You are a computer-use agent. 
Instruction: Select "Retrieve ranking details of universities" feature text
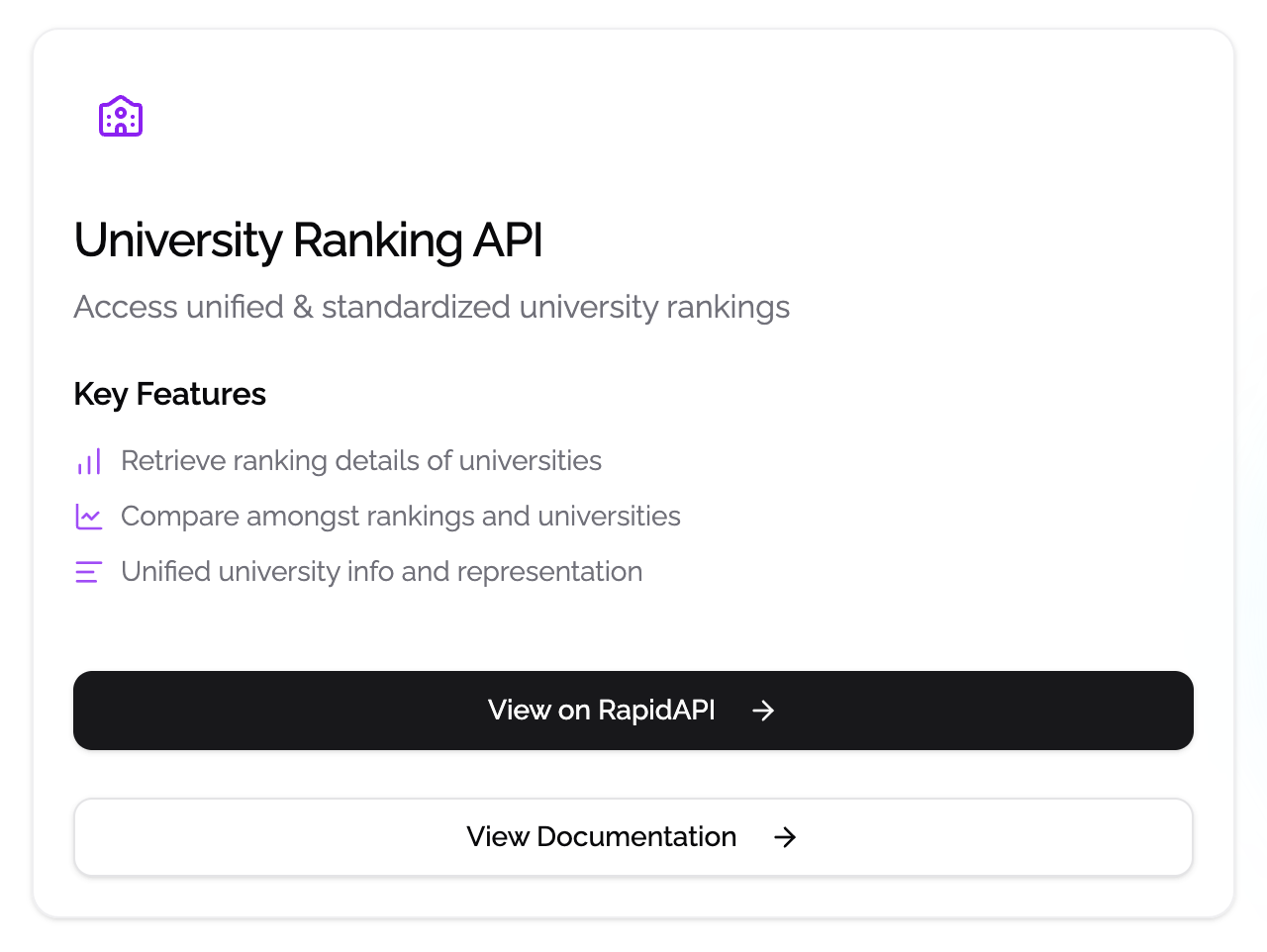pos(361,461)
